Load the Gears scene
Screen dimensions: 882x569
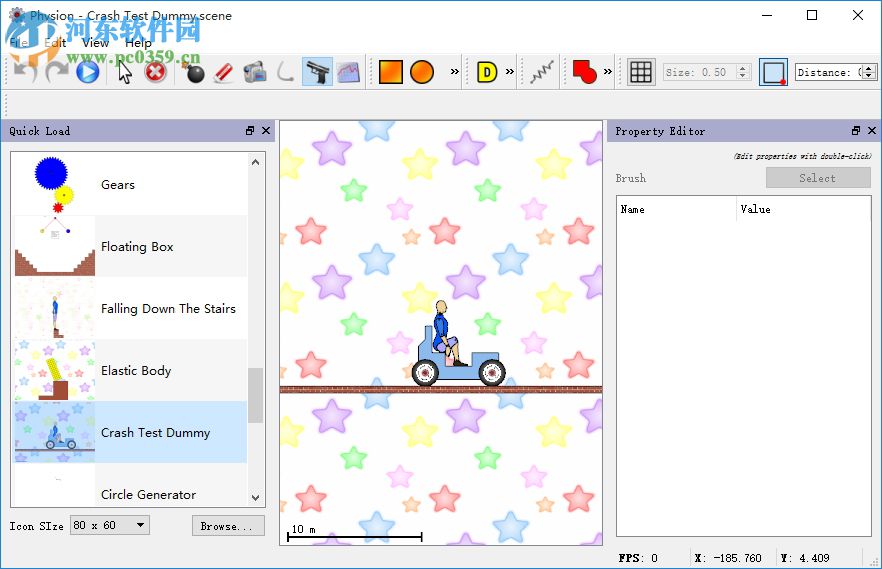tap(130, 184)
